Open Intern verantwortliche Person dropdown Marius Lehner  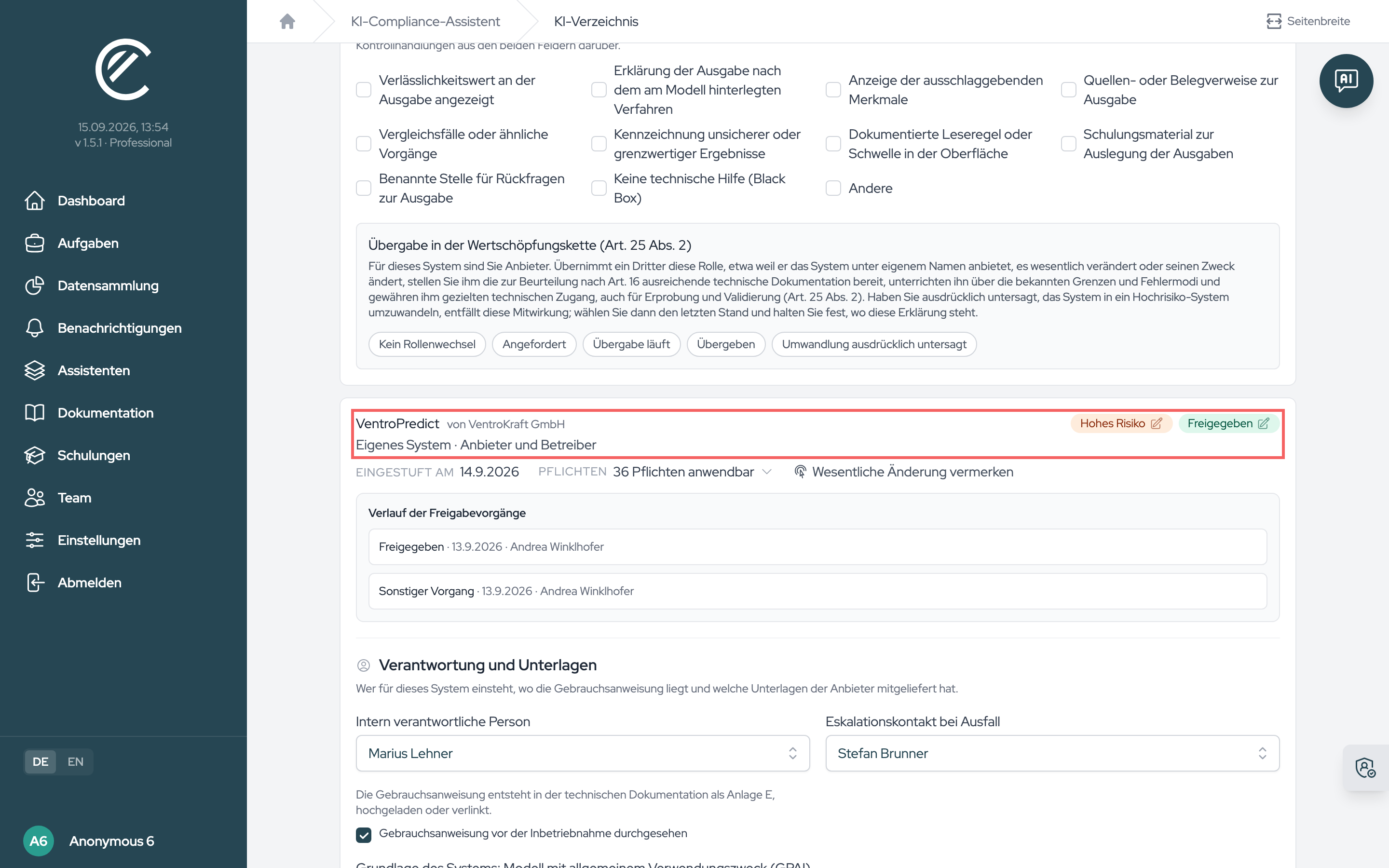point(583,753)
